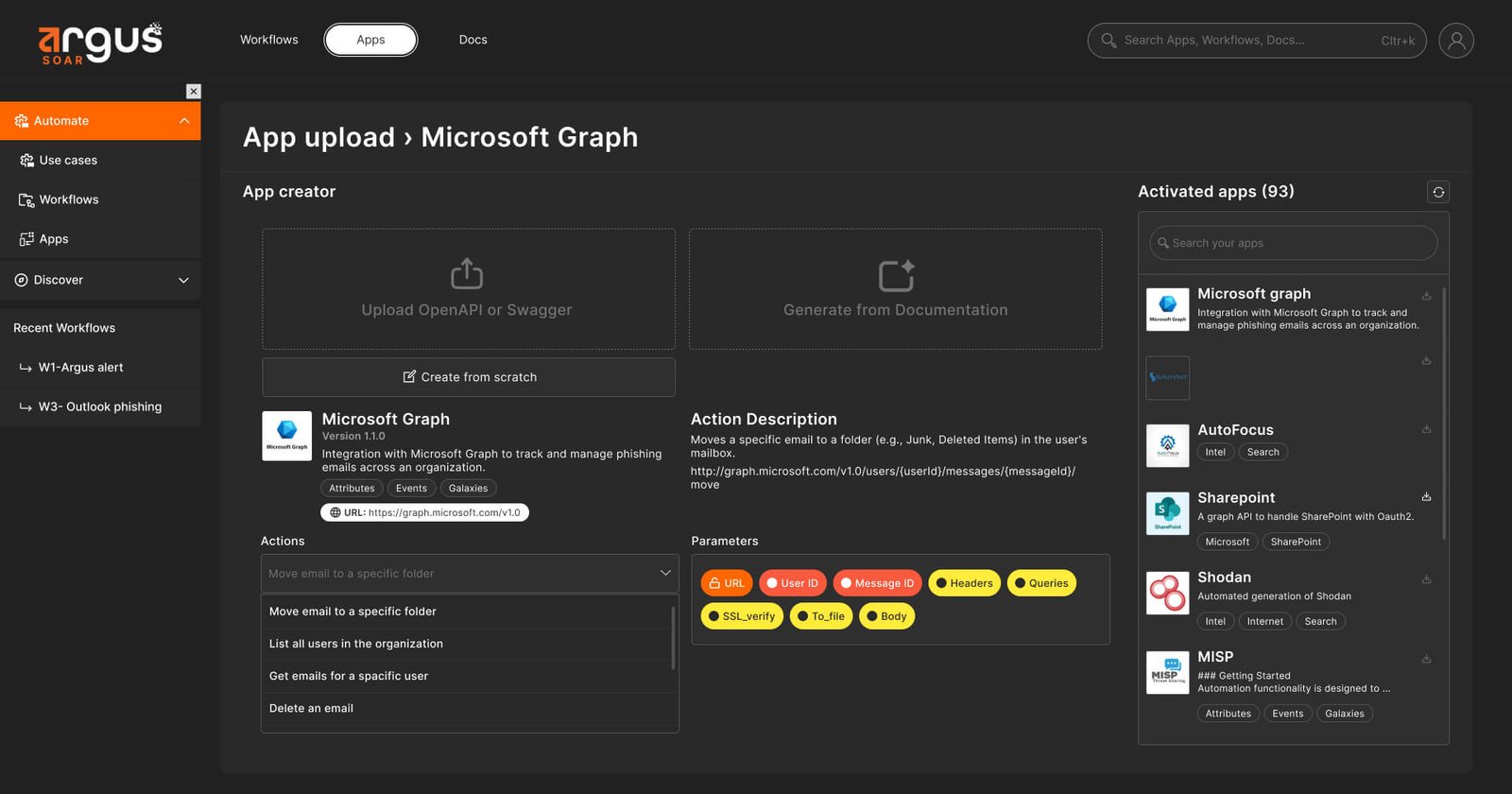Click the Events tag under the MISP app

[x=1288, y=714]
